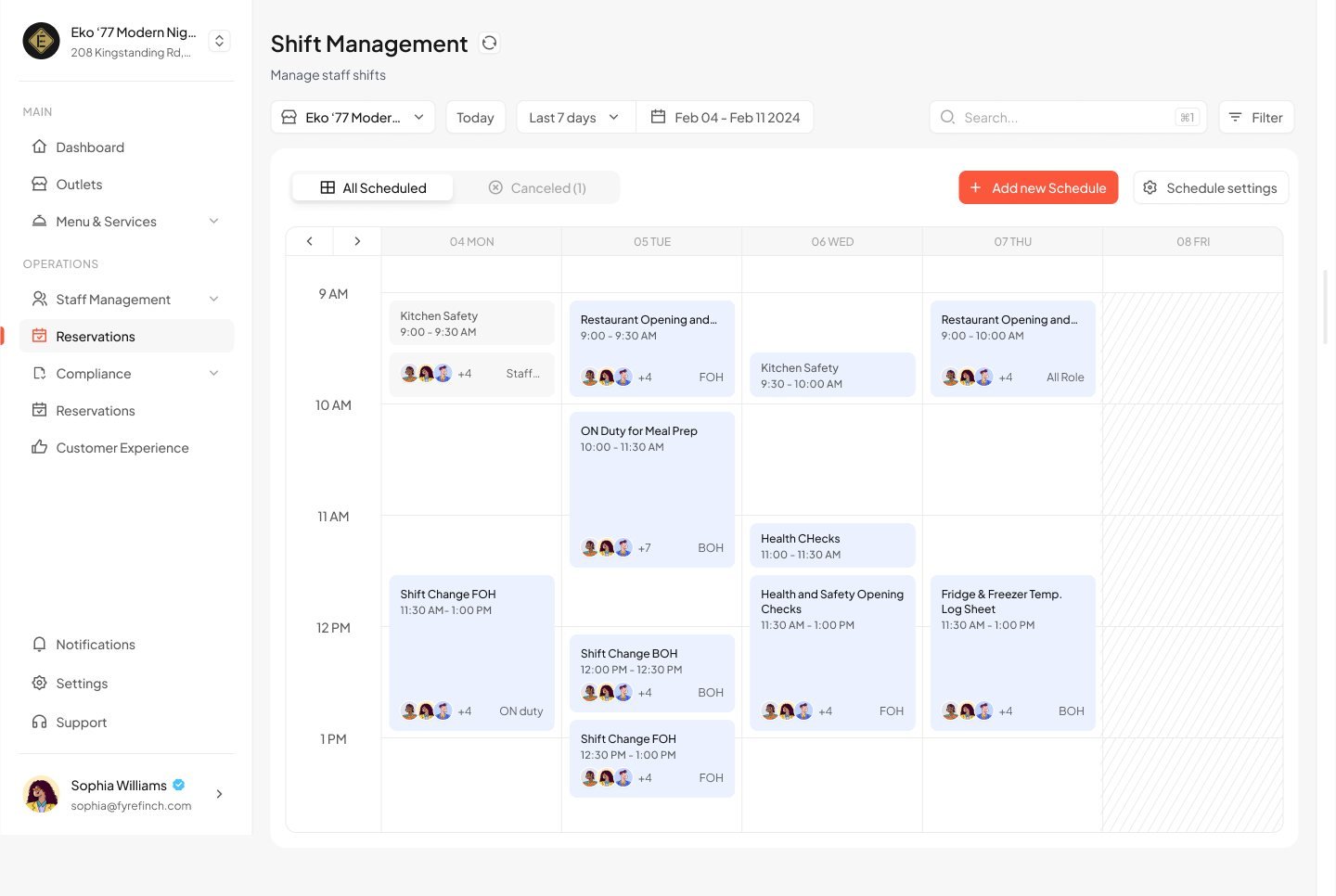Select the 05 TUE column header
The image size is (1336, 896).
tap(652, 241)
